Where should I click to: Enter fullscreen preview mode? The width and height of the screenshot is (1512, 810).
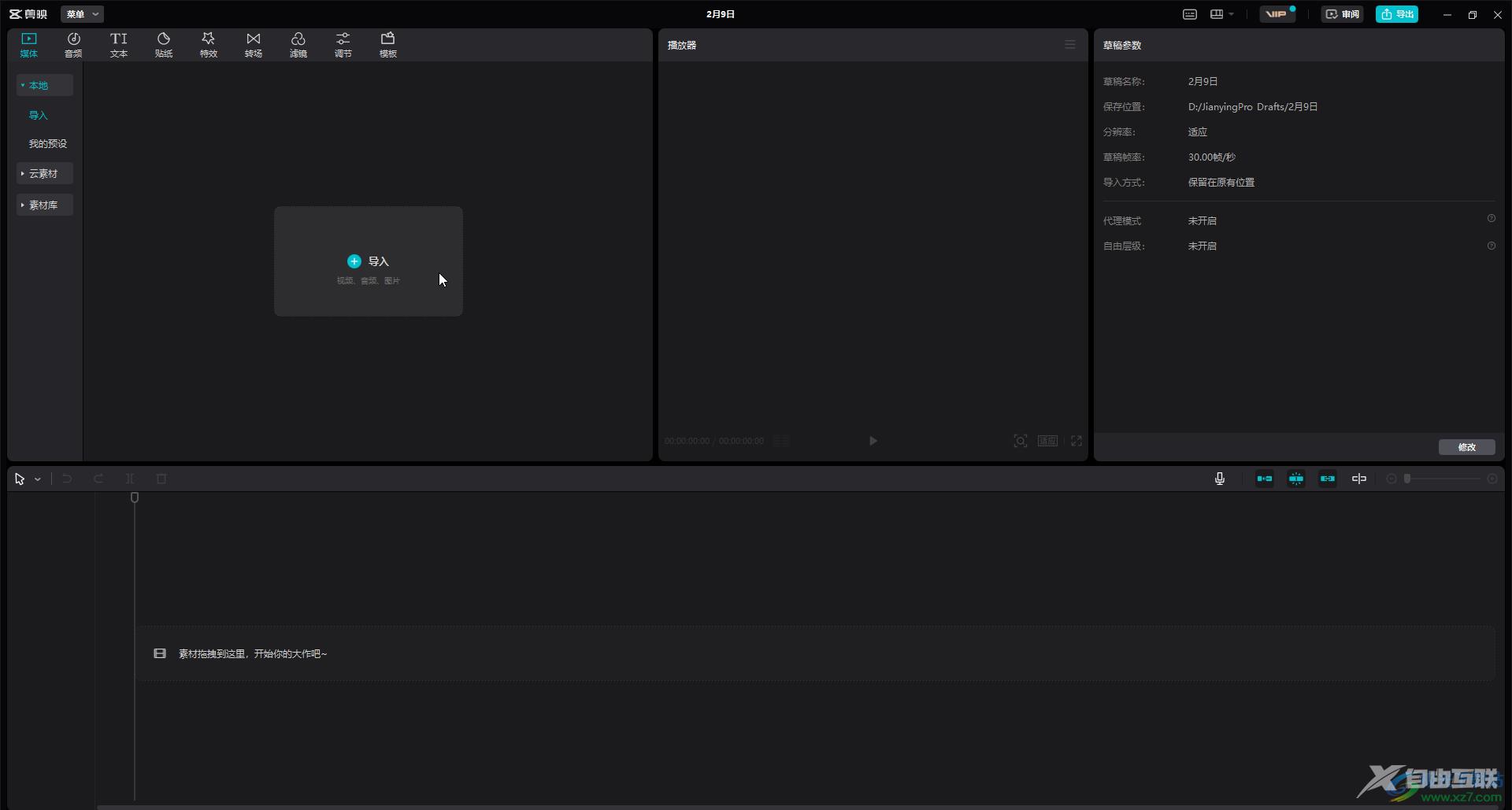point(1077,441)
